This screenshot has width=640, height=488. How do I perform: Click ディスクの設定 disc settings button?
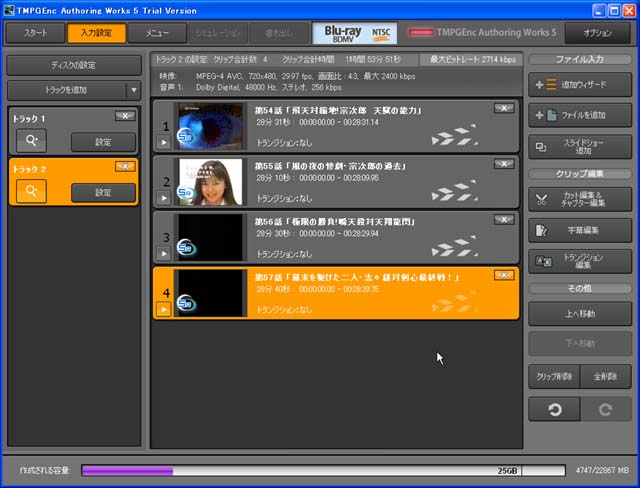tap(74, 65)
